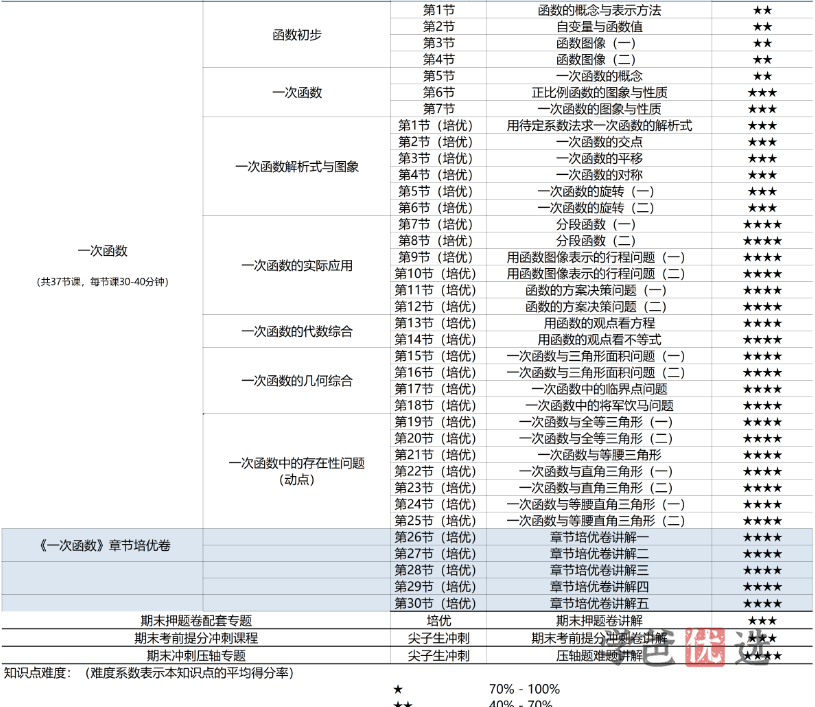Click '一次函数与直角三角形（二）'
Image resolution: width=815 pixels, height=707 pixels.
pyautogui.click(x=599, y=488)
